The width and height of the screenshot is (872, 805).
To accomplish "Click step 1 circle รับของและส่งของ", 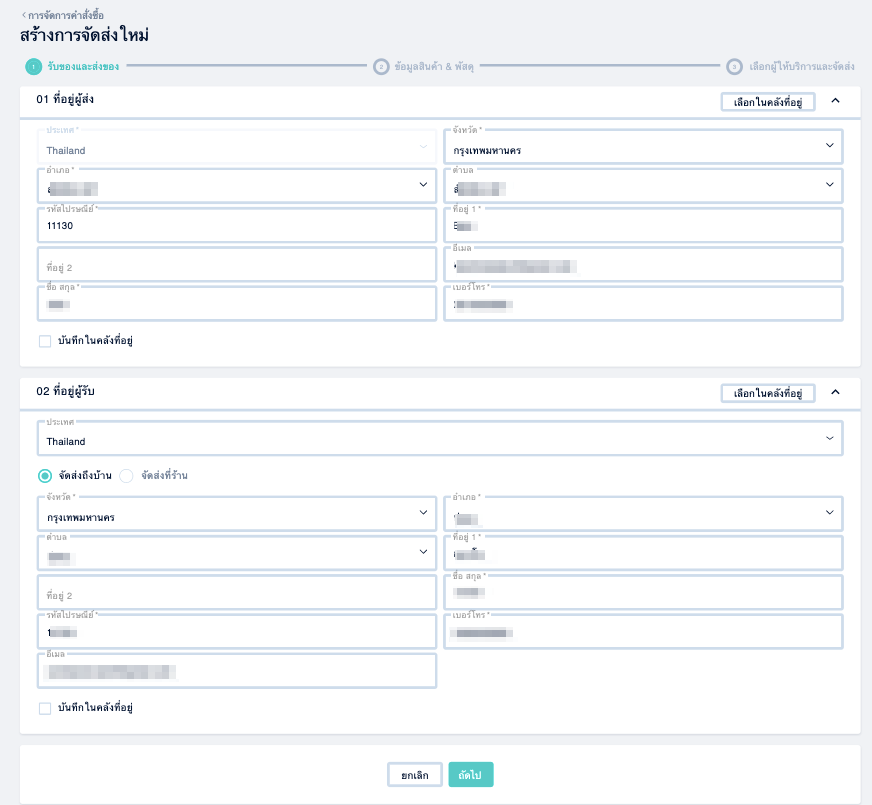I will pyautogui.click(x=33, y=67).
